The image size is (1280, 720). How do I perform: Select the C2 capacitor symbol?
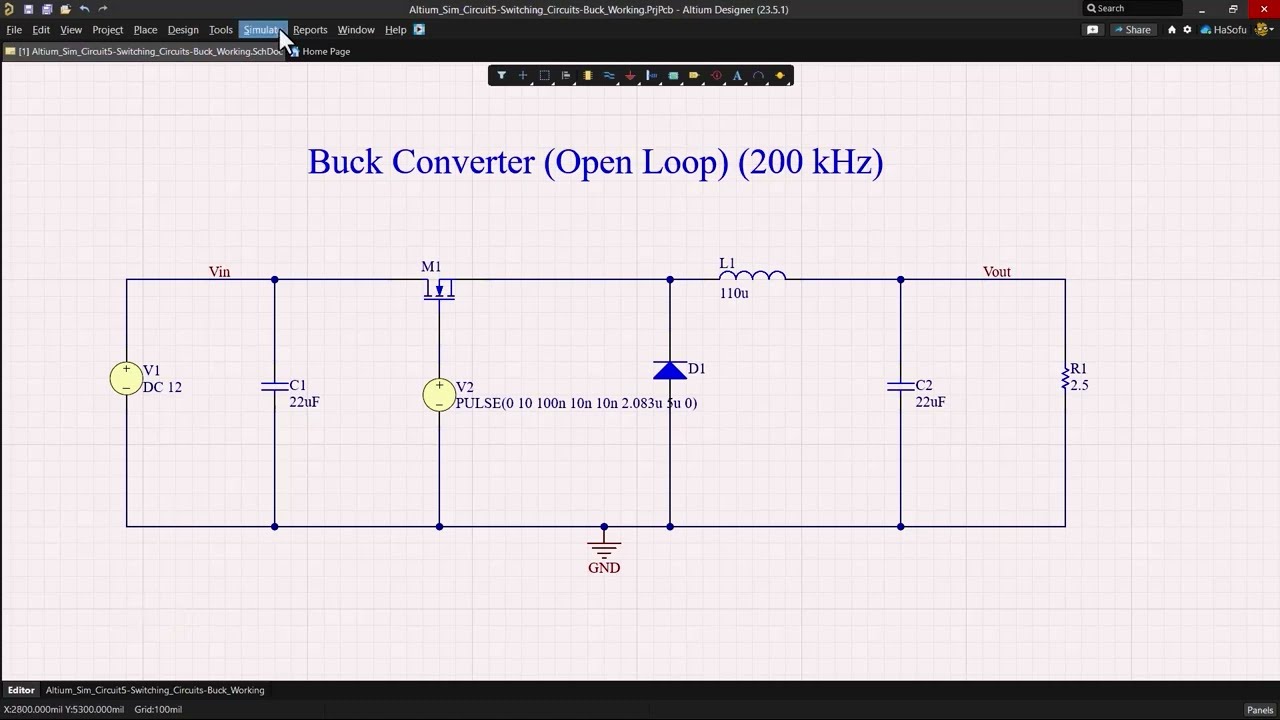pyautogui.click(x=901, y=386)
